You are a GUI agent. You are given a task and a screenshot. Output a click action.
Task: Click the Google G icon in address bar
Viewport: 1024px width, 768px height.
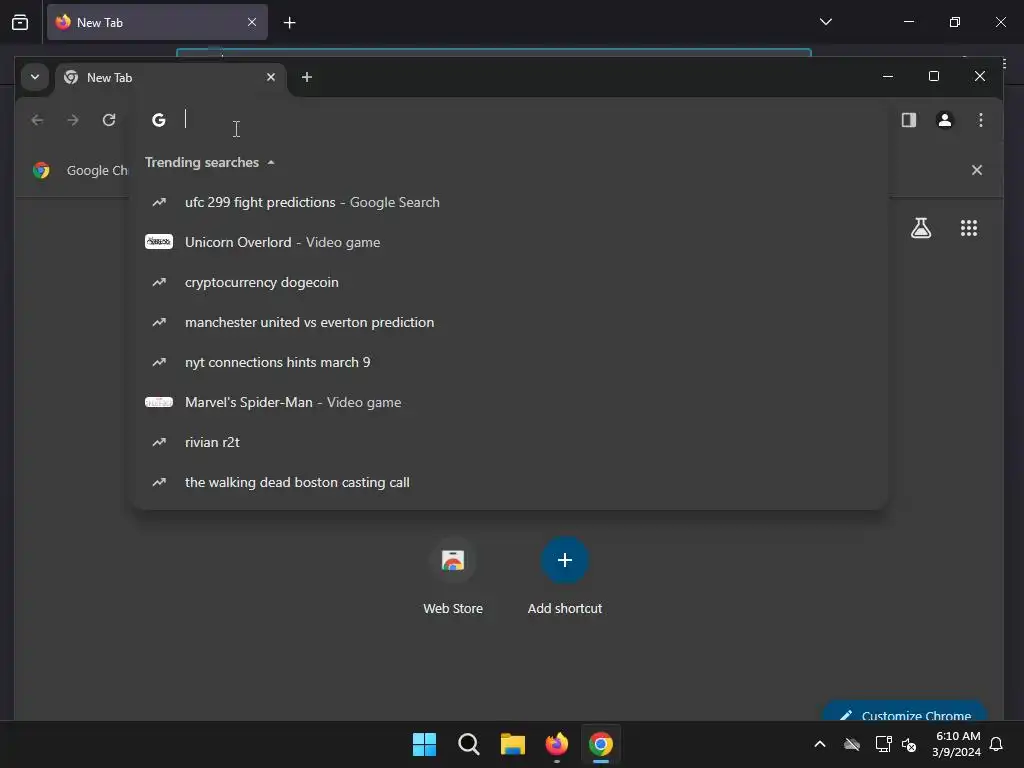coord(159,120)
